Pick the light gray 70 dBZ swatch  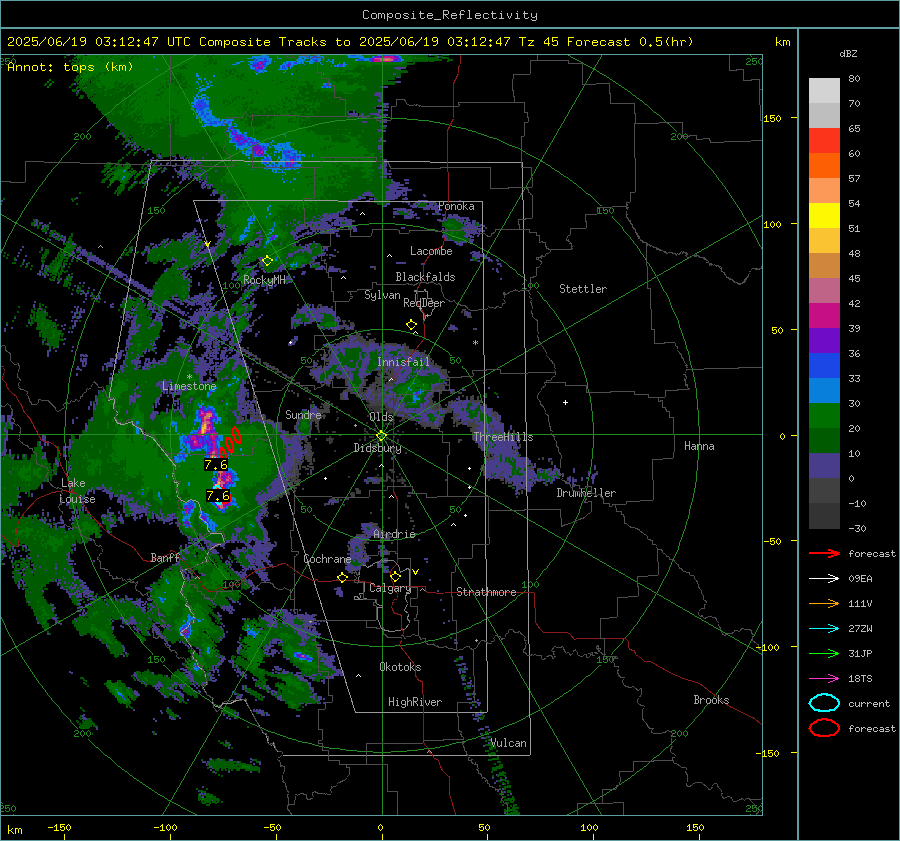(x=824, y=91)
